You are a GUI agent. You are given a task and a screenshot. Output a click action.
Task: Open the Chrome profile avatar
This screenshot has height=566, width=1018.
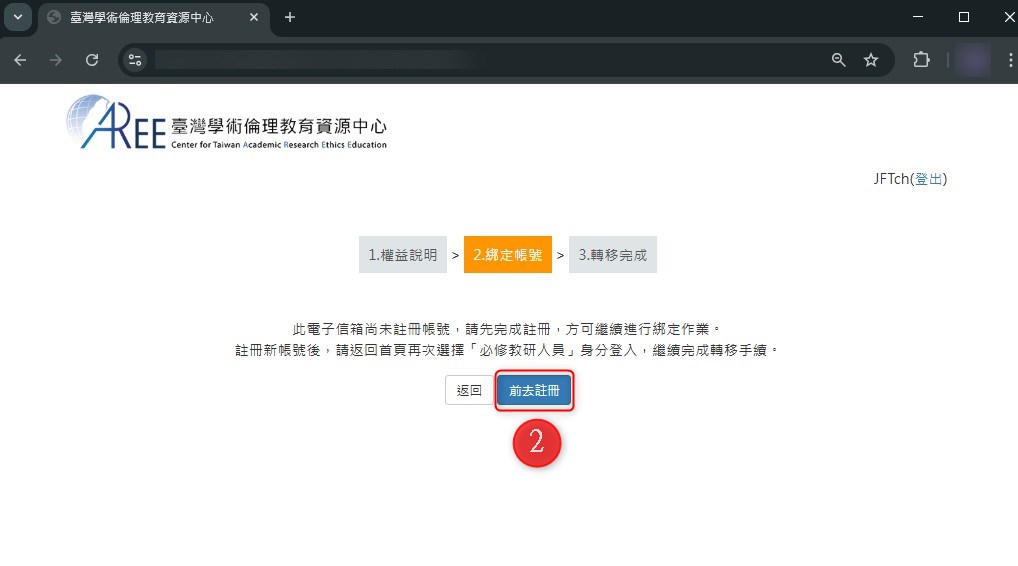pos(973,60)
